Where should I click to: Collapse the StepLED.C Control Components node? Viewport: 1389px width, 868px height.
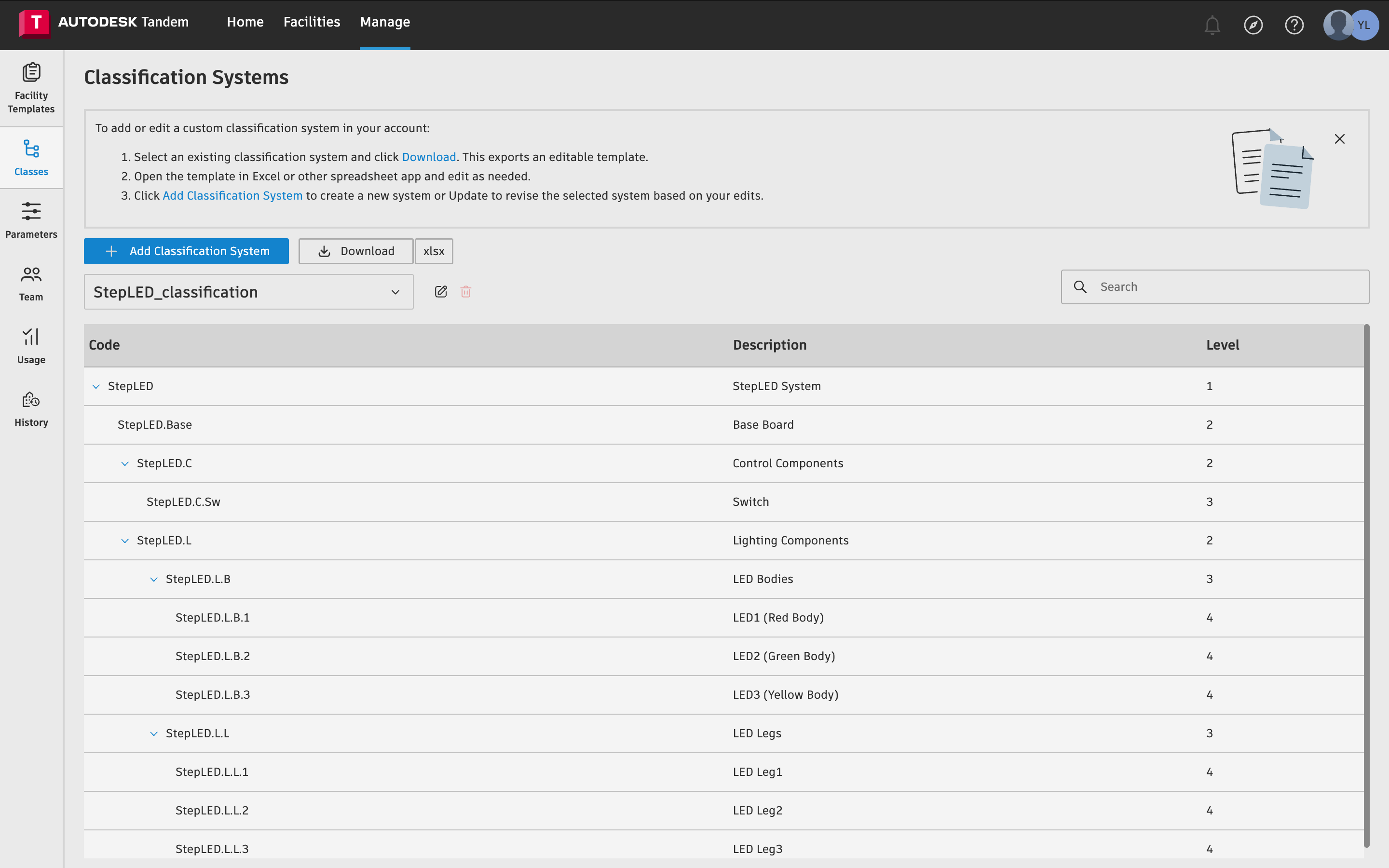(124, 464)
